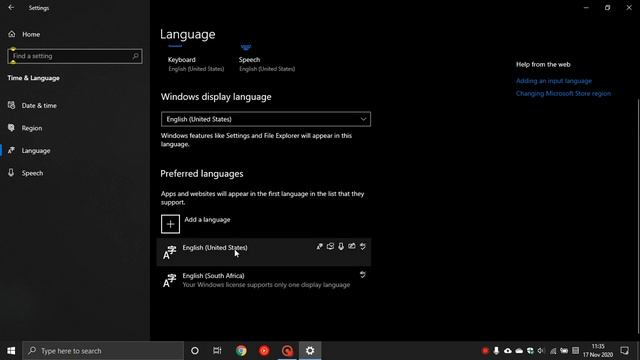This screenshot has height=360, width=640.
Task: Open the Windows Start menu
Action: [x=11, y=351]
